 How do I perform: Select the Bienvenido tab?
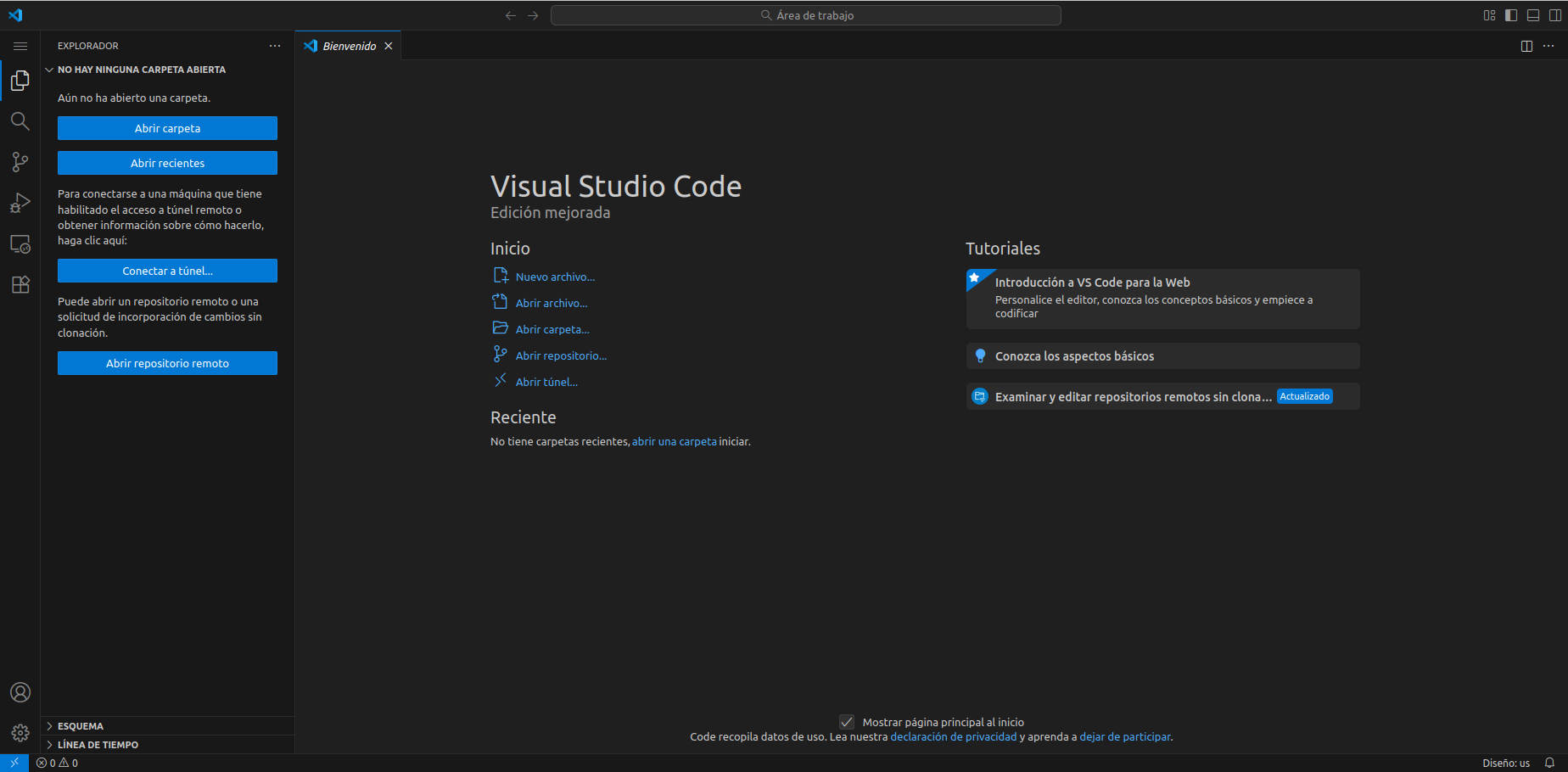(349, 46)
